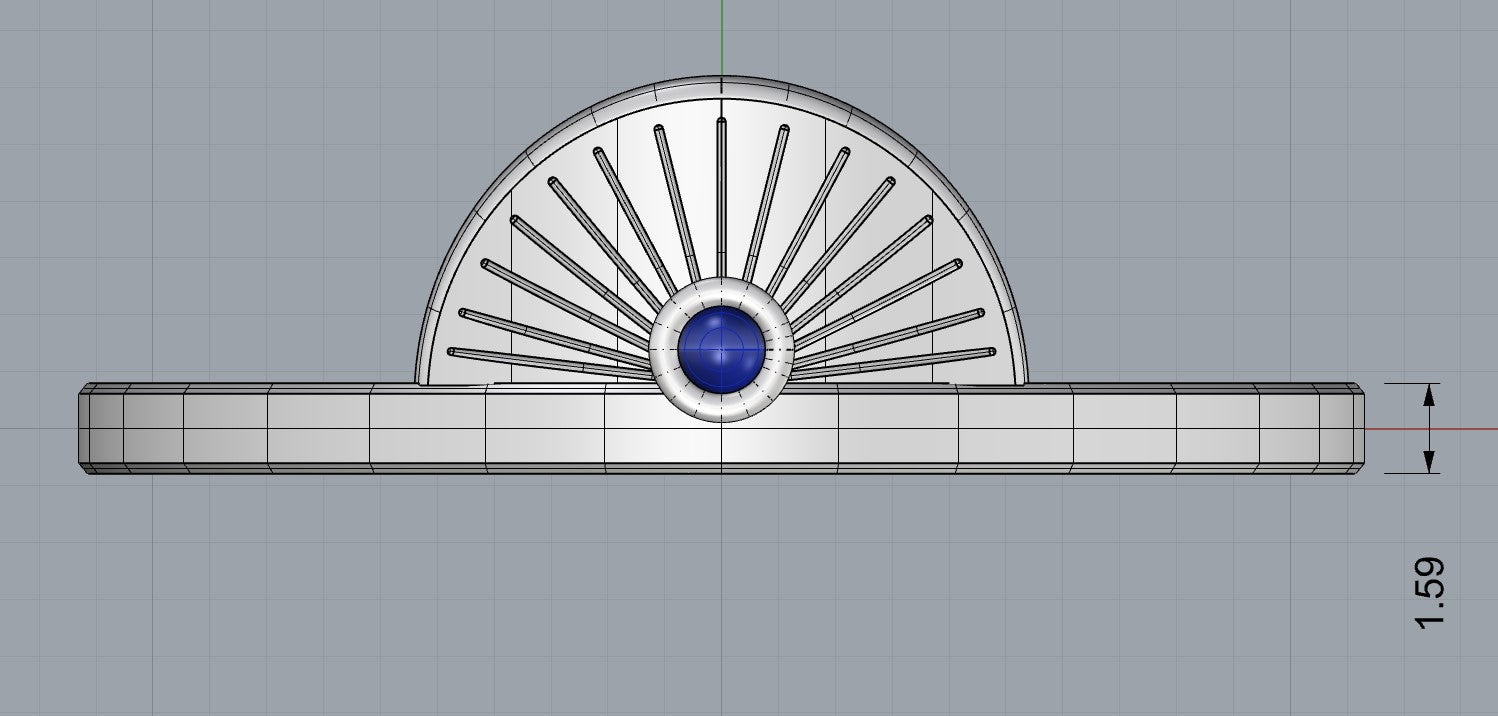Click the dimension's bottom extension line
Viewport: 1498px width, 716px height.
point(1400,473)
